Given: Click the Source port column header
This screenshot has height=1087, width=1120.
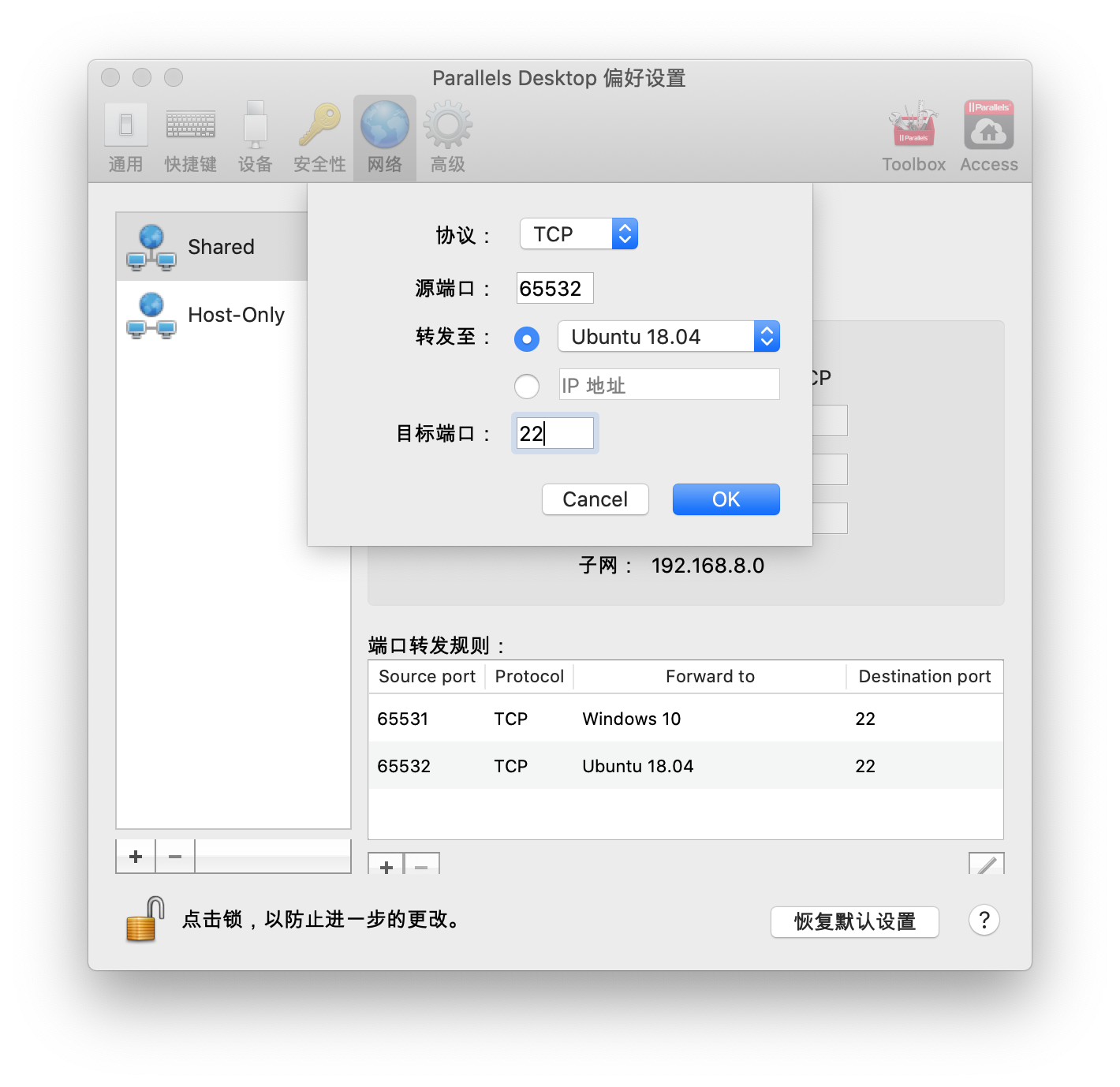Looking at the screenshot, I should 427,677.
